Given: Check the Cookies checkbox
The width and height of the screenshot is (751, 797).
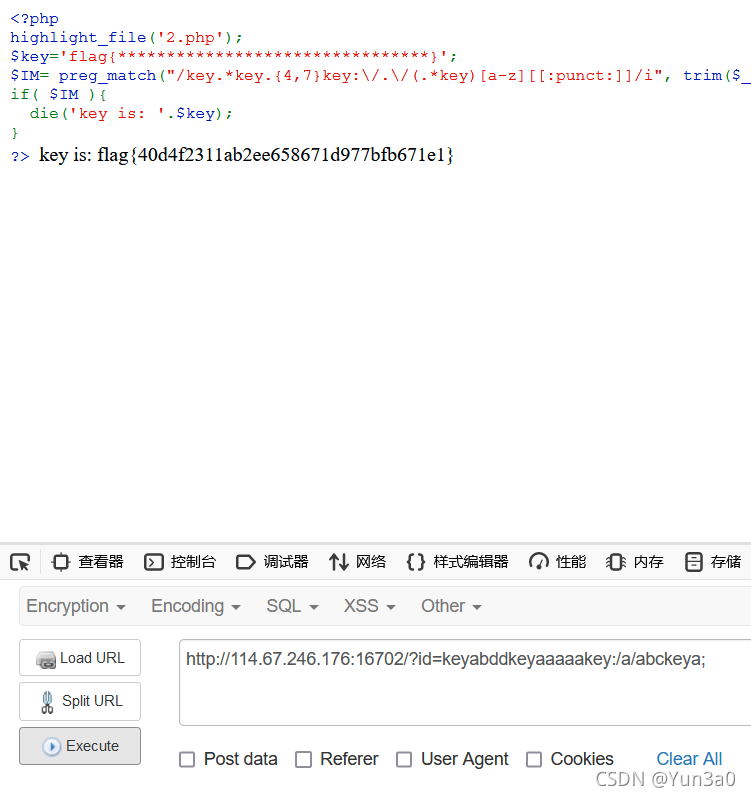Looking at the screenshot, I should click(x=534, y=759).
